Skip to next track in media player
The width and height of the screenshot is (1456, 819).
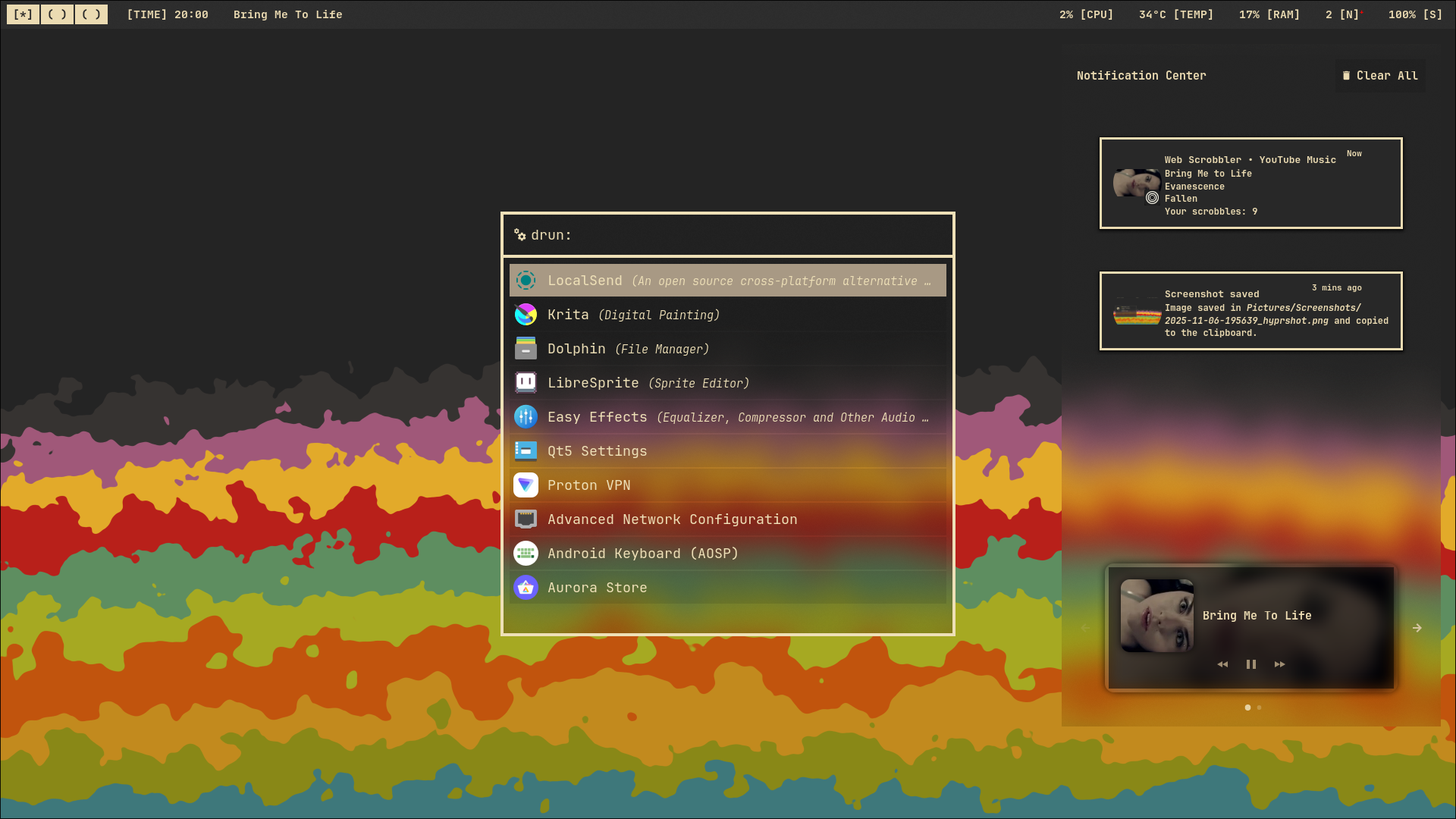(1279, 664)
